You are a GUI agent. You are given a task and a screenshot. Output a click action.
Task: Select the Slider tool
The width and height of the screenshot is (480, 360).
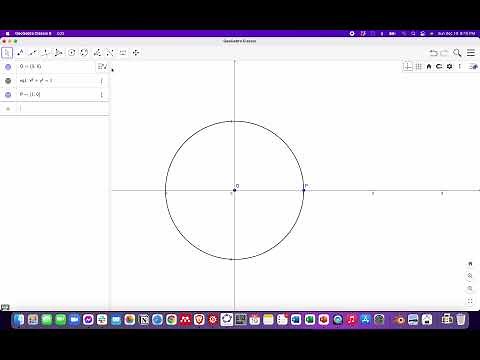[123, 53]
